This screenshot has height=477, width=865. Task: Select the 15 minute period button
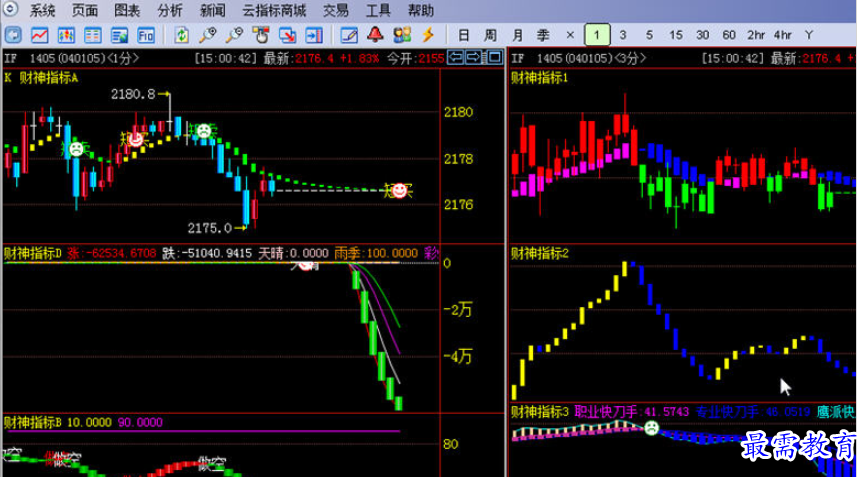coord(676,35)
